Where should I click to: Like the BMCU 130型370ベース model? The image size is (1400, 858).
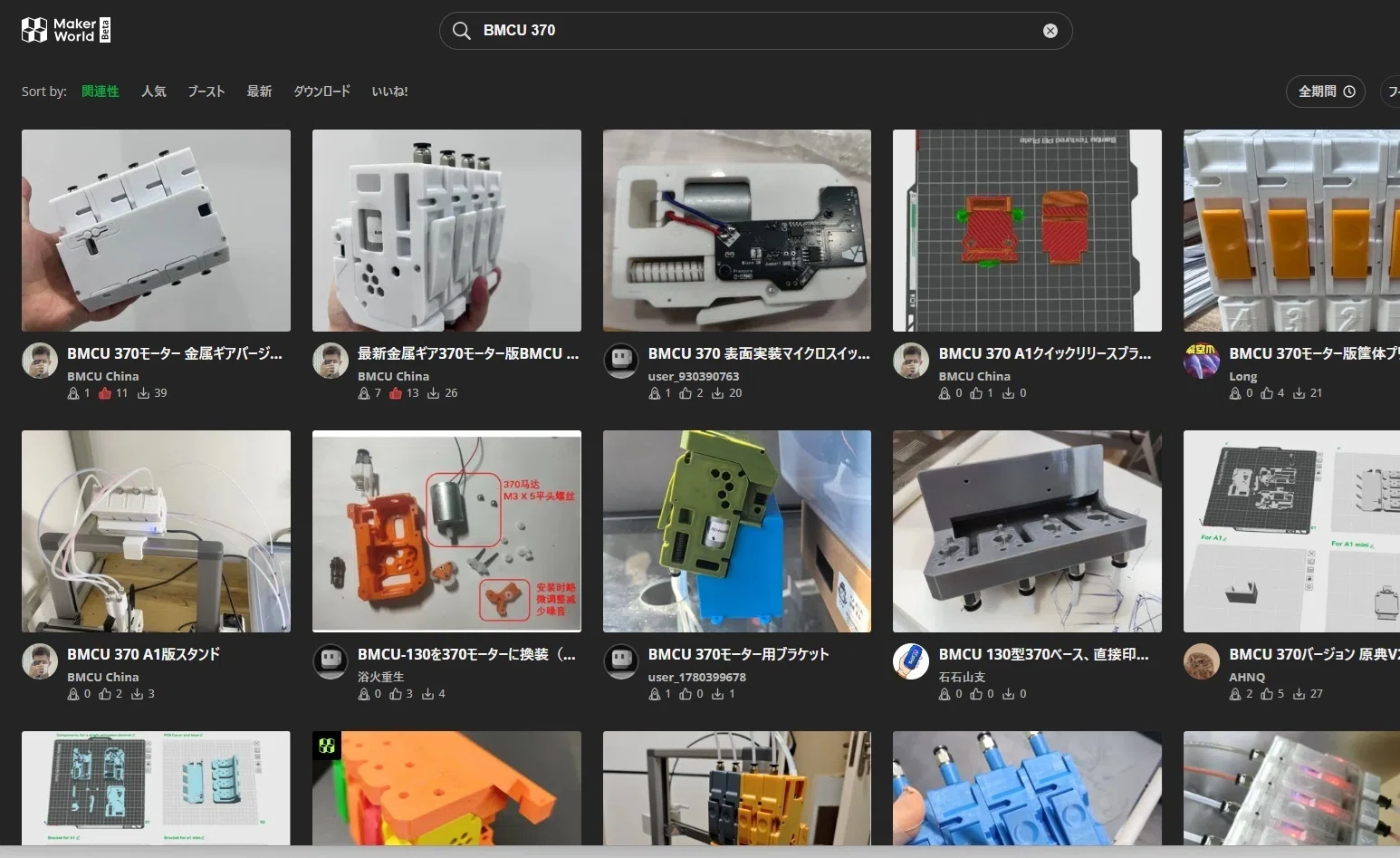(976, 694)
